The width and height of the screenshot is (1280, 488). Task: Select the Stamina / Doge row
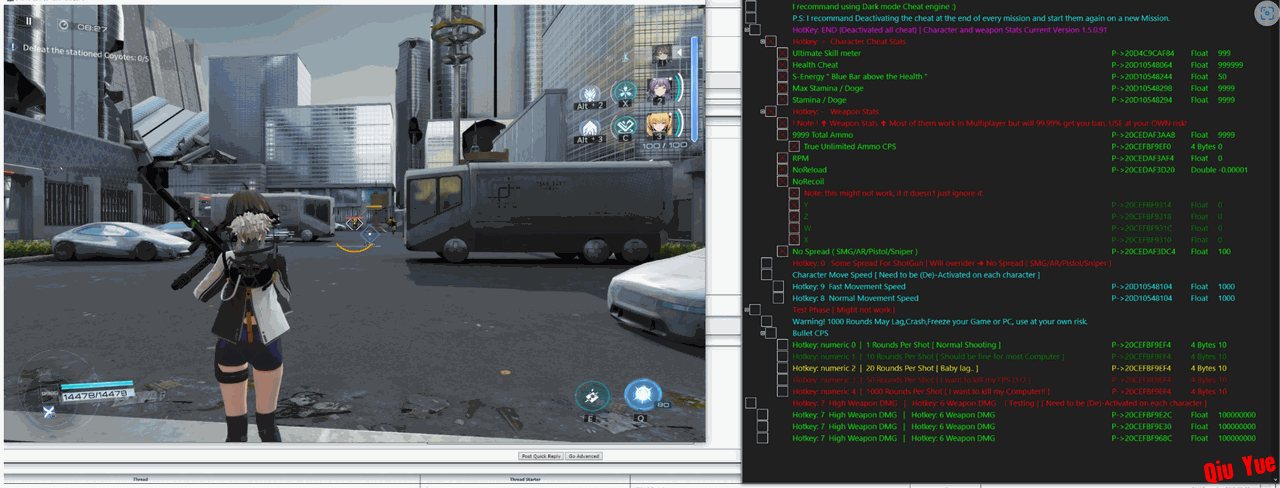1007,100
